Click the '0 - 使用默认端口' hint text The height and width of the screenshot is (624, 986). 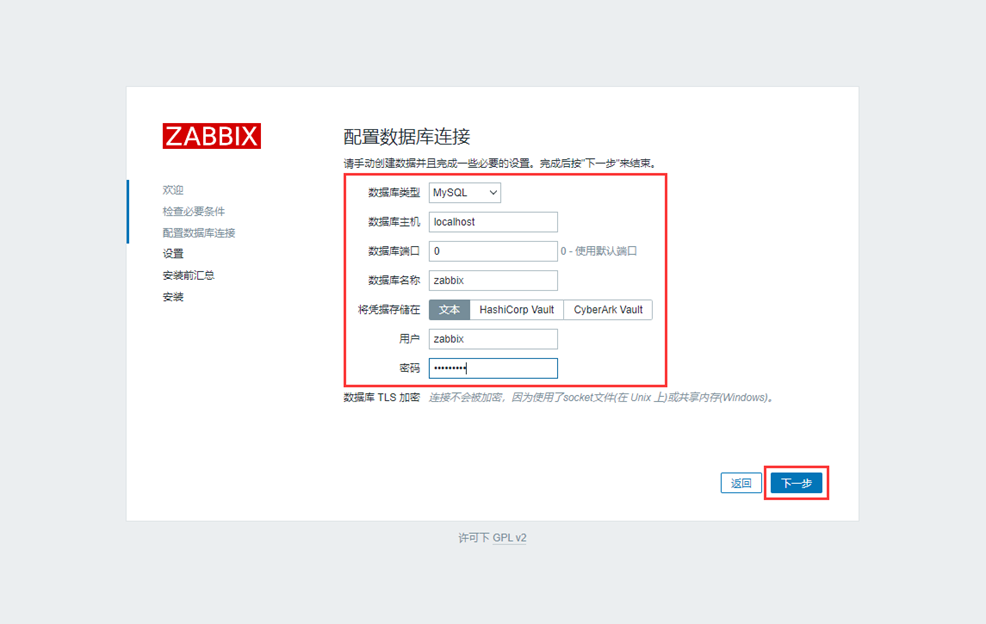599,251
